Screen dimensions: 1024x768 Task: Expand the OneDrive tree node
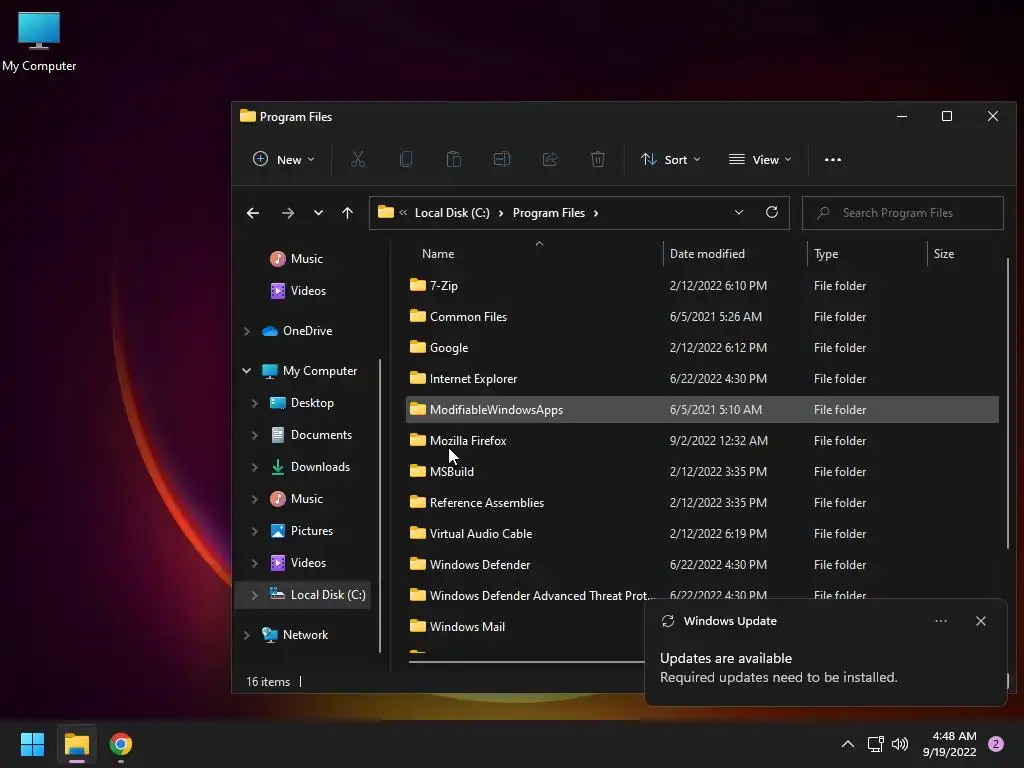[x=247, y=331]
